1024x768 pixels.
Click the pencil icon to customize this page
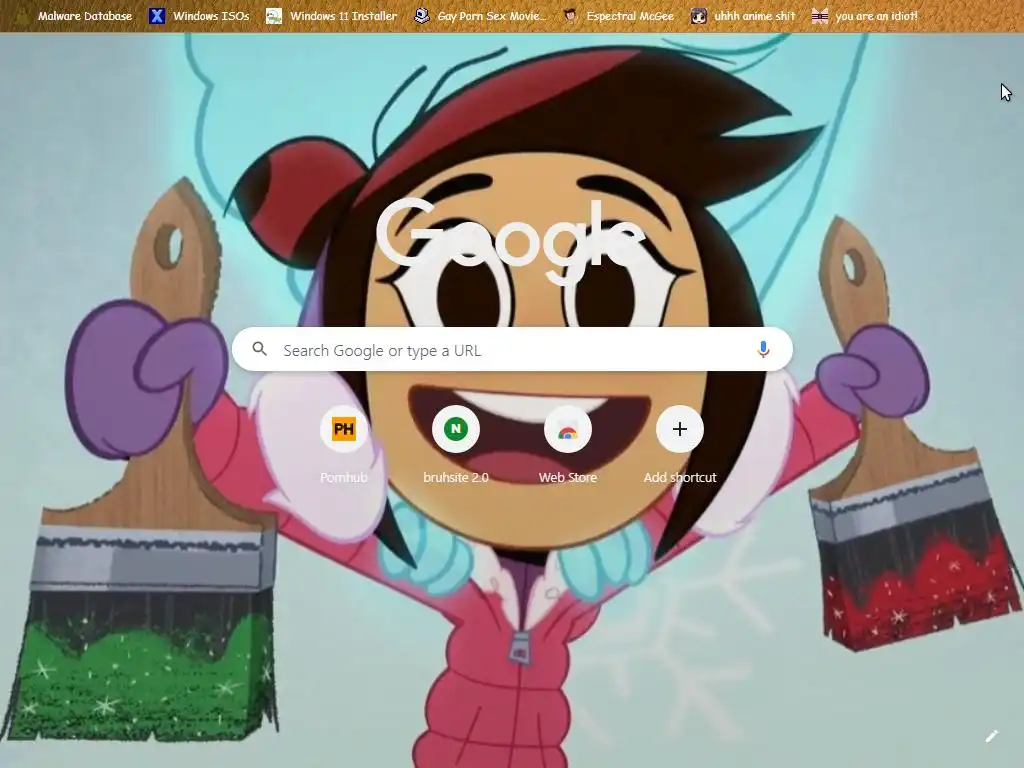[x=992, y=737]
